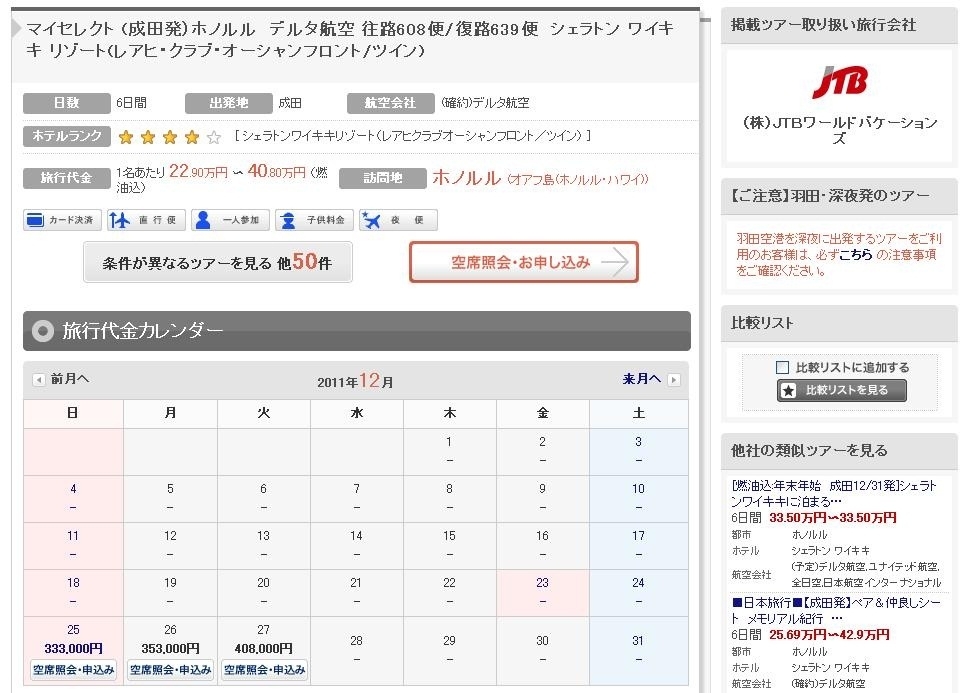Click 空席照会・申込み for December 25
Viewport: 974px width, 693px height.
pyautogui.click(x=73, y=670)
